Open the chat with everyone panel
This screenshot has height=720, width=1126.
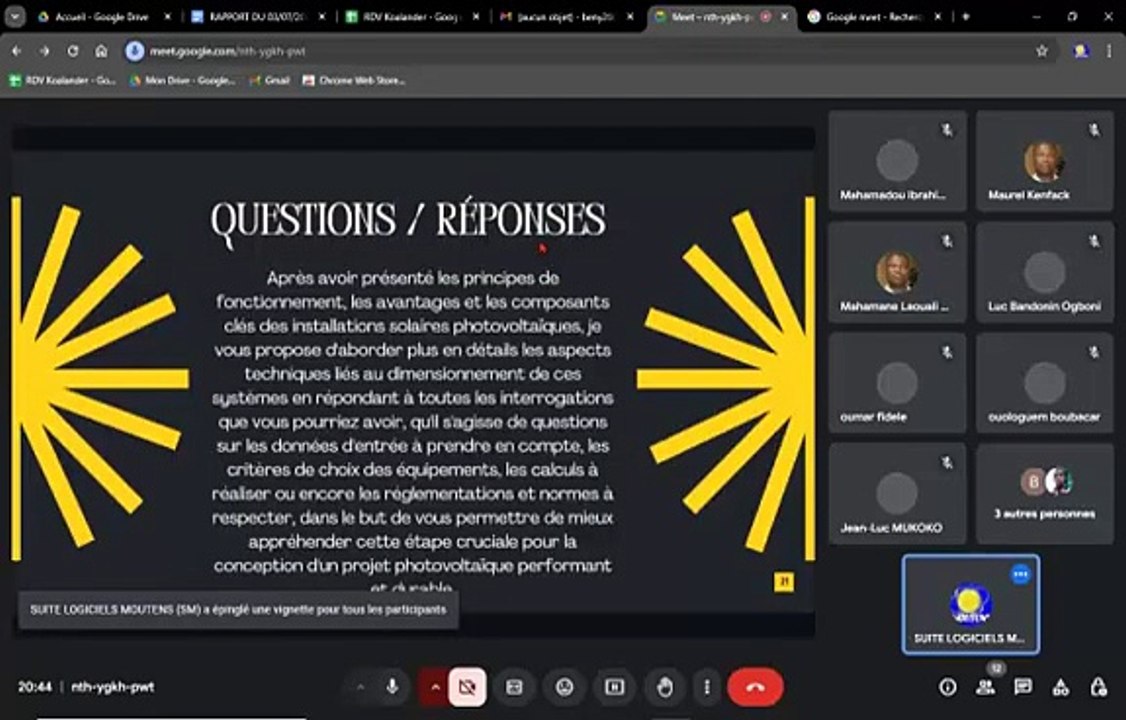(1023, 687)
